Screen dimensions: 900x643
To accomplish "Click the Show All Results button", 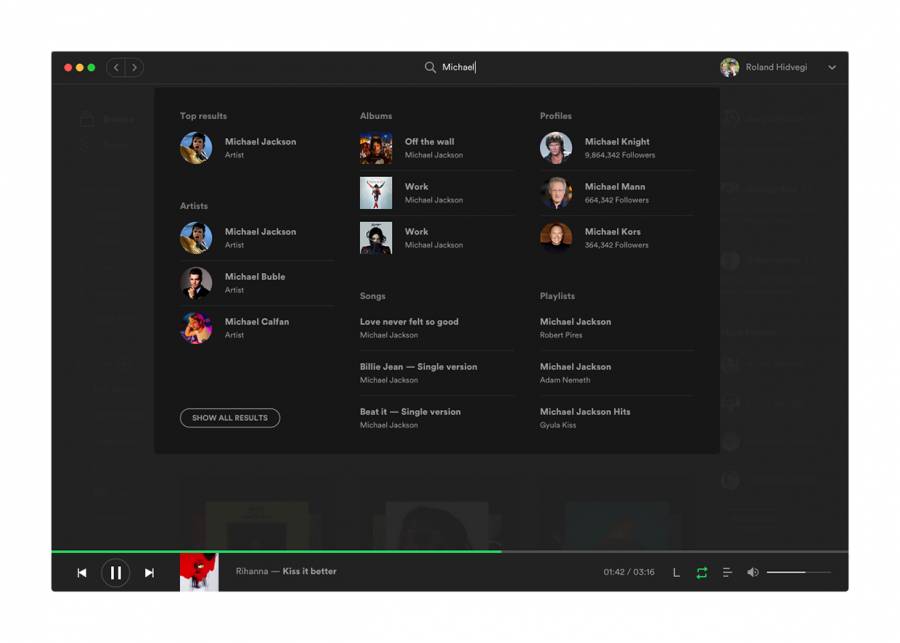I will 230,418.
